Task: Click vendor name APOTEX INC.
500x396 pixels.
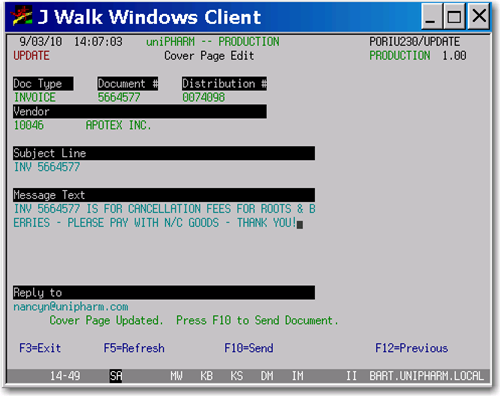Action: [118, 125]
